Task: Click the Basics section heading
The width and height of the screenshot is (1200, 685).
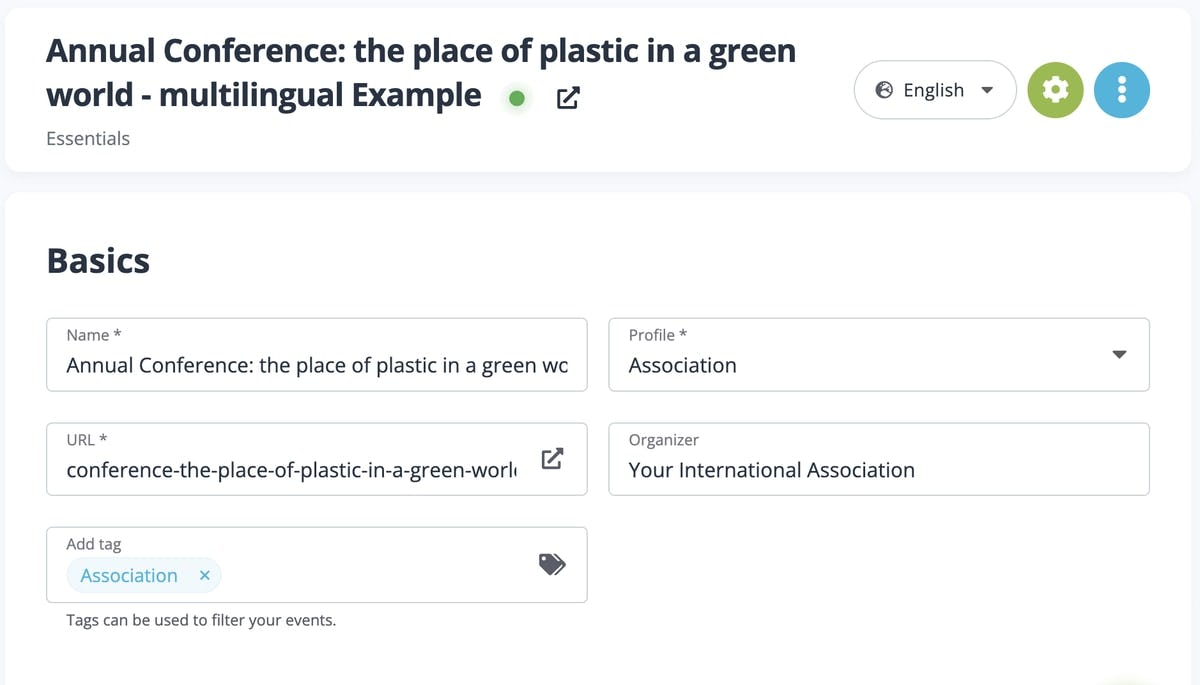Action: pos(98,261)
